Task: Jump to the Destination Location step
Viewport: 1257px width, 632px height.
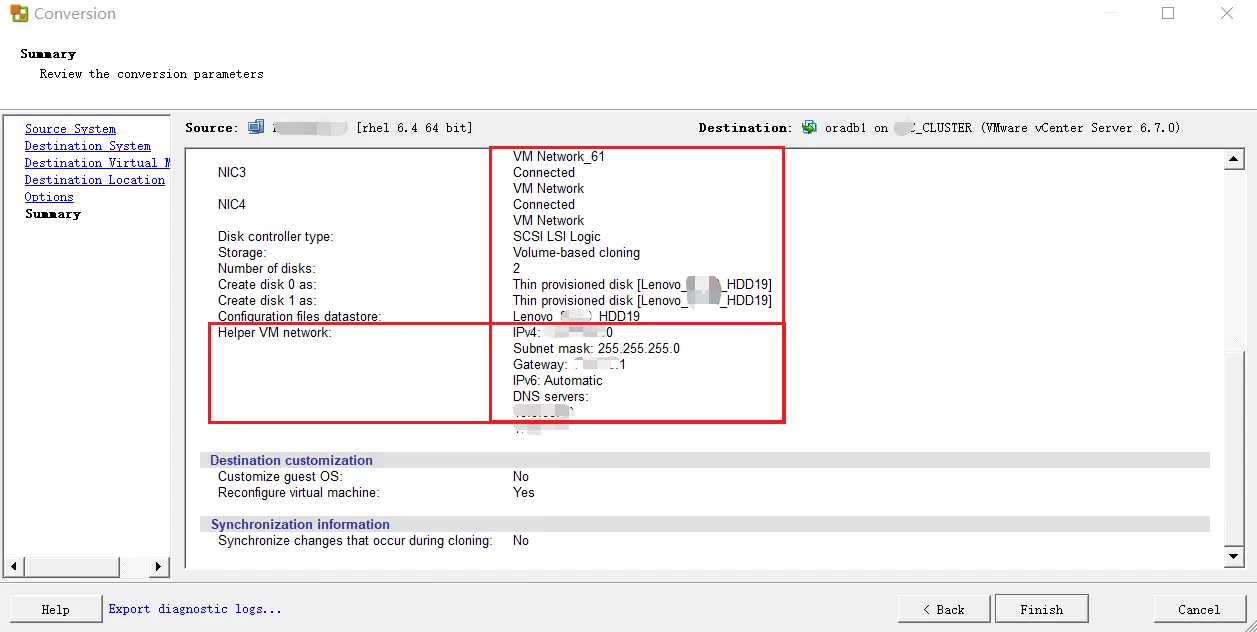Action: tap(95, 180)
